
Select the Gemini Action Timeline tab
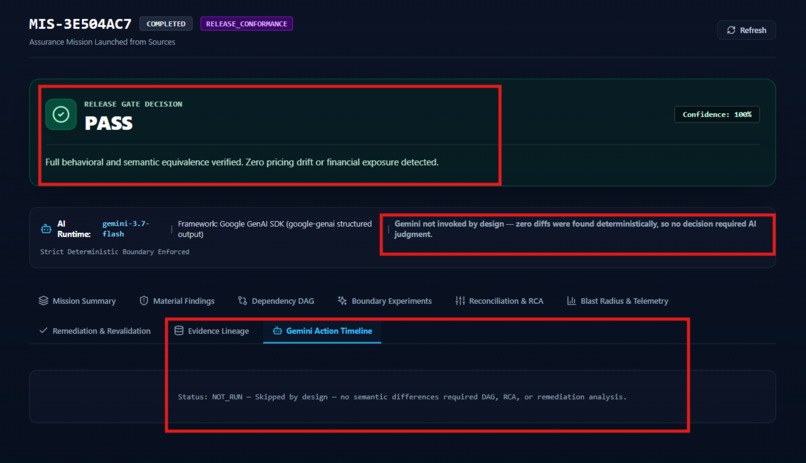(322, 331)
